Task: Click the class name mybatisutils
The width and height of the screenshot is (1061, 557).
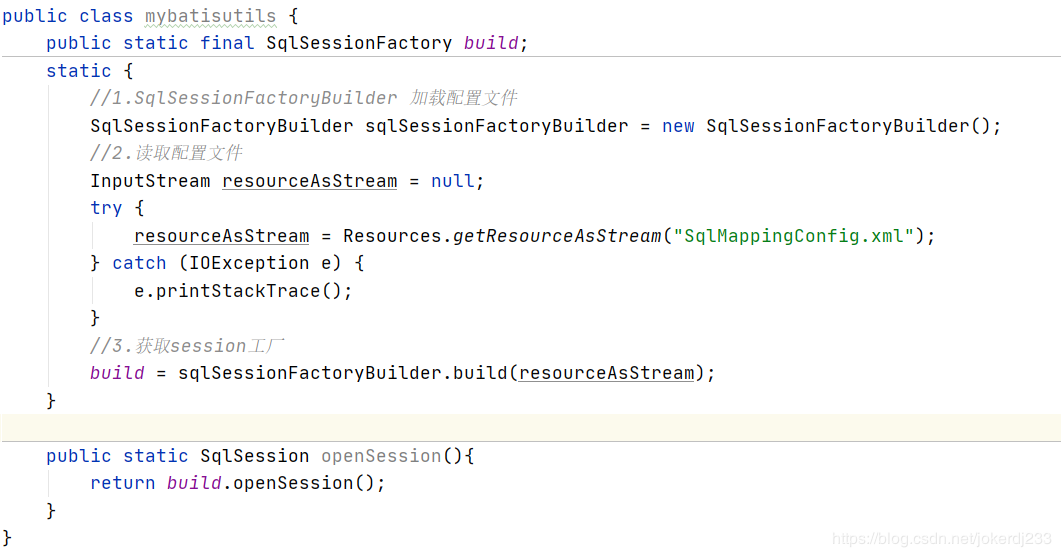Action: [210, 16]
